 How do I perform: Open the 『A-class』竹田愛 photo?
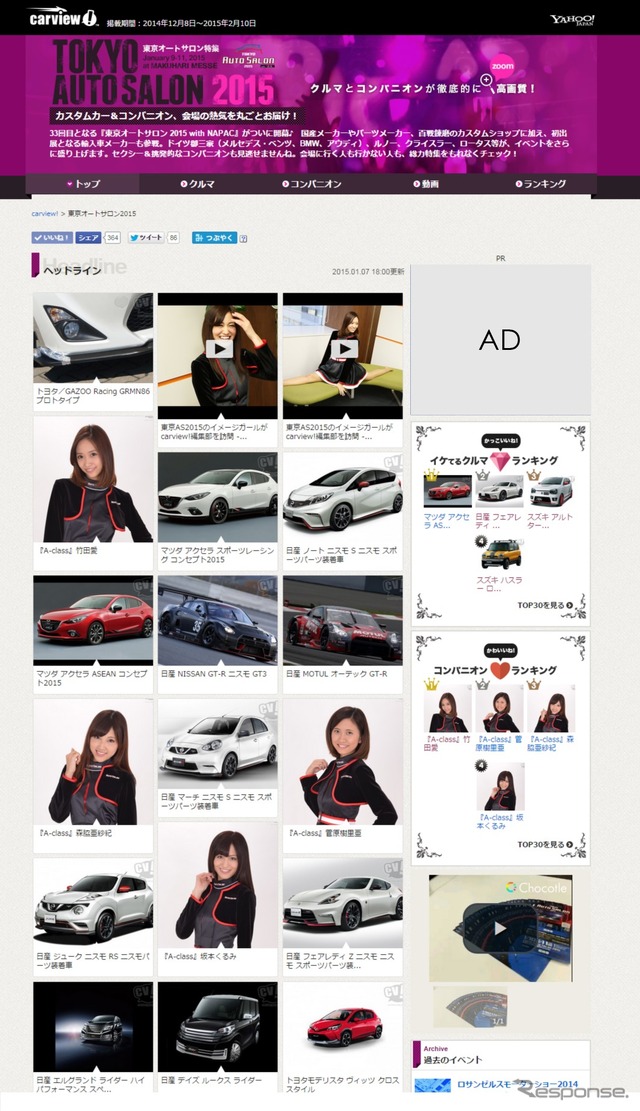click(93, 480)
